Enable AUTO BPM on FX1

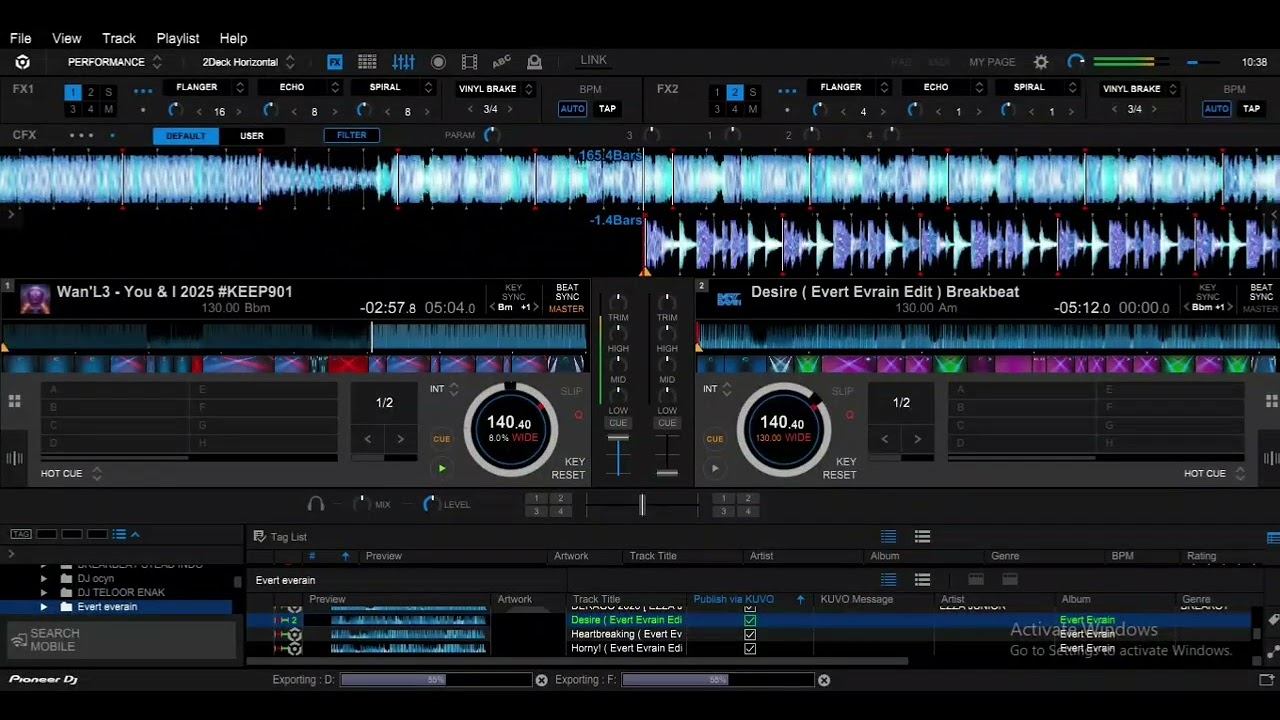[x=572, y=109]
